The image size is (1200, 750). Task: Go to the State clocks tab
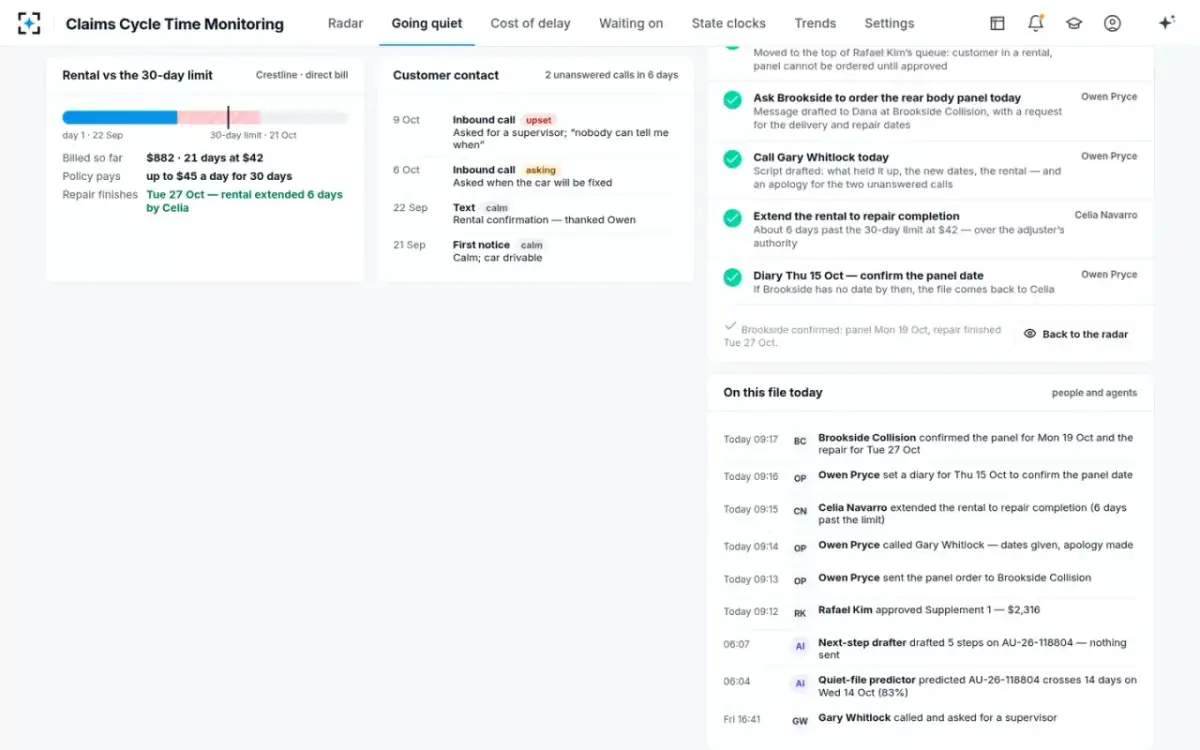[x=729, y=23]
